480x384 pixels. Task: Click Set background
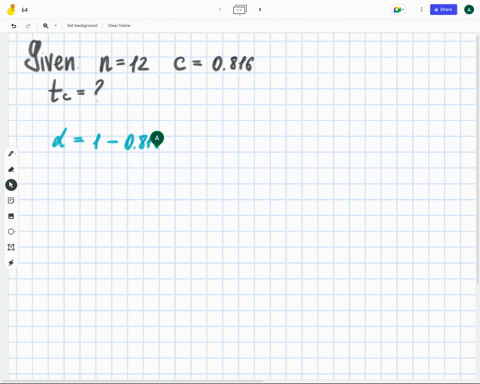82,26
